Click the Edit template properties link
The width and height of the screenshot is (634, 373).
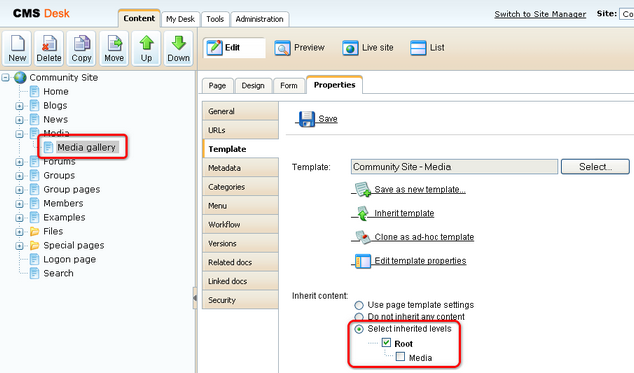pos(420,261)
